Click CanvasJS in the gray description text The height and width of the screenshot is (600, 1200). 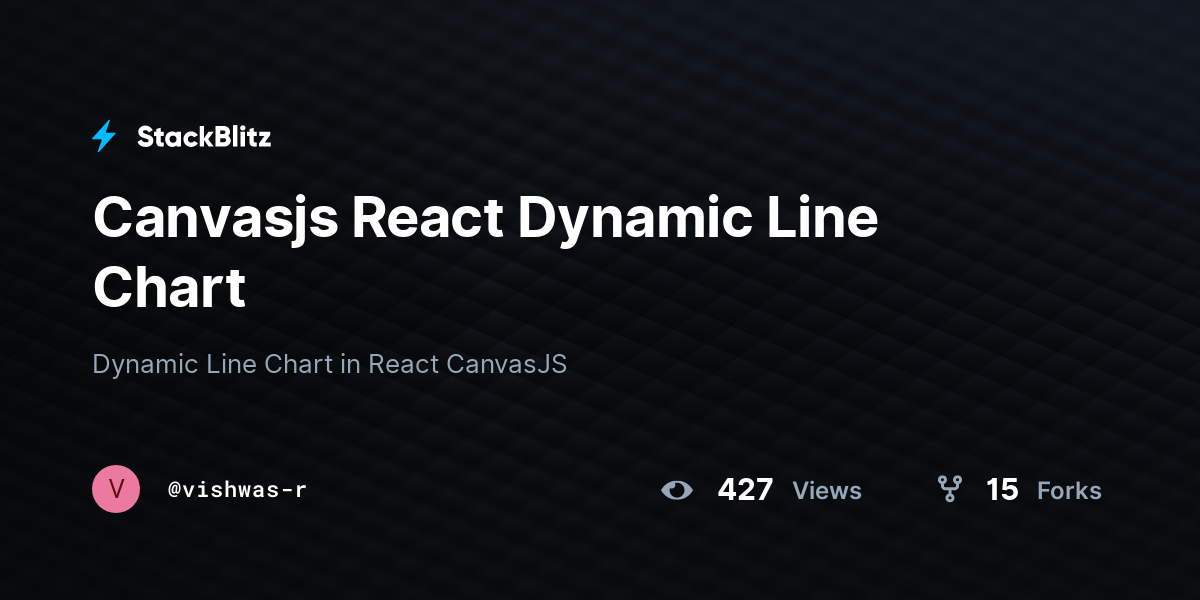(x=507, y=364)
